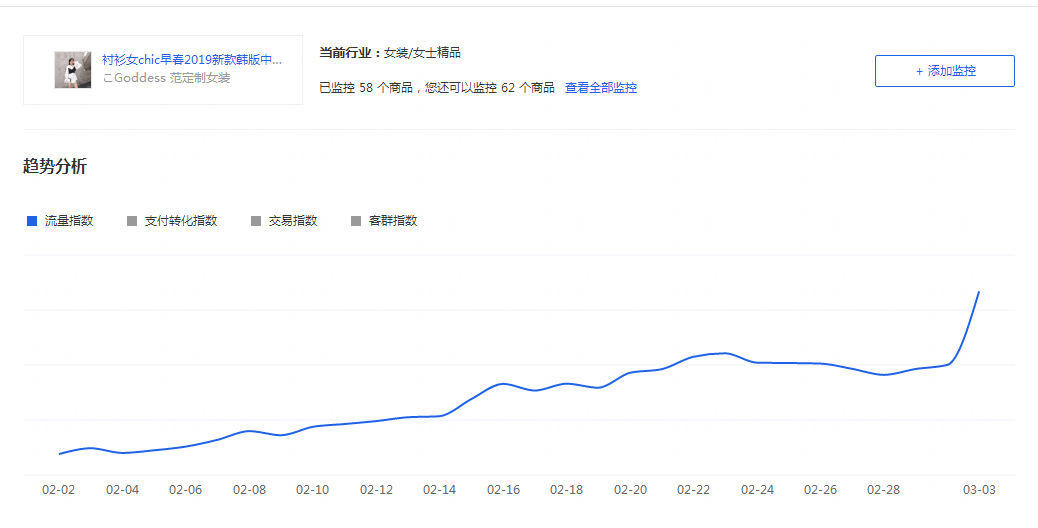
Task: Click the 02-08 axis date label
Action: (x=250, y=490)
